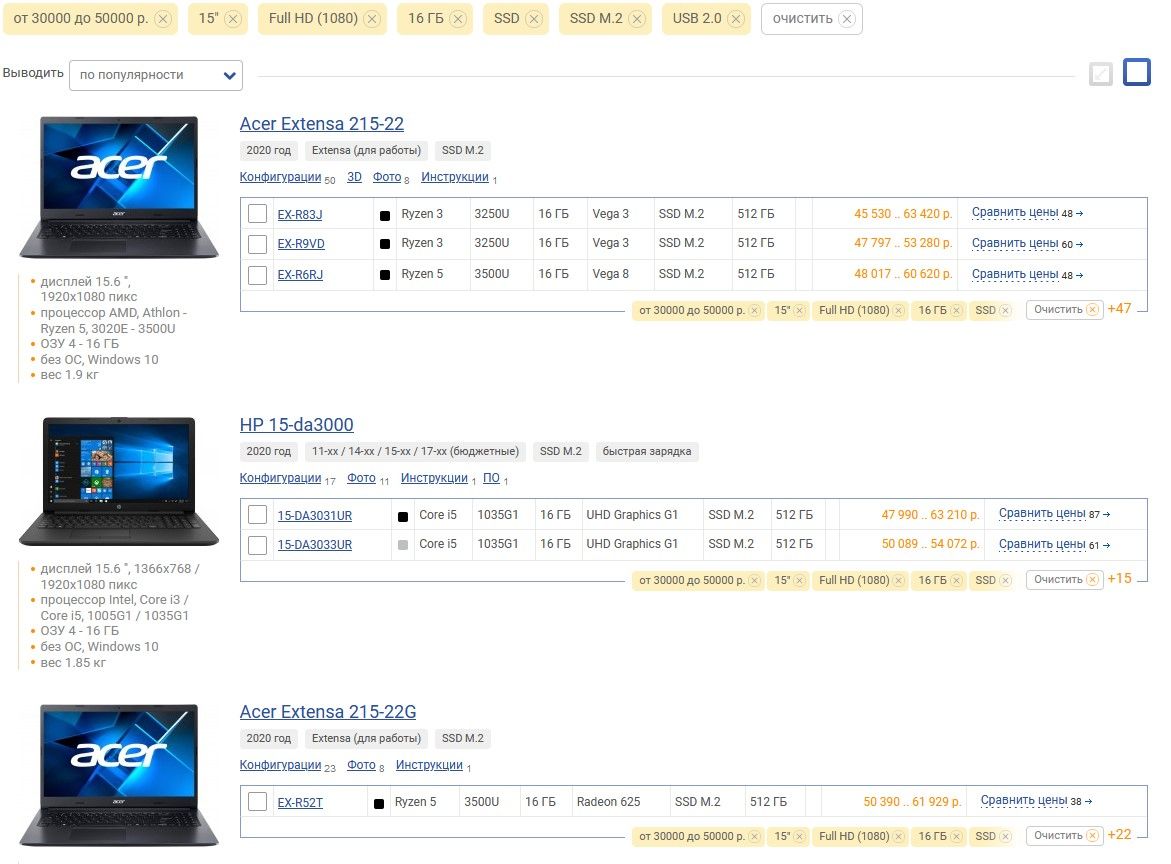Open Инструкции tab for HP 15-da3000

click(434, 479)
